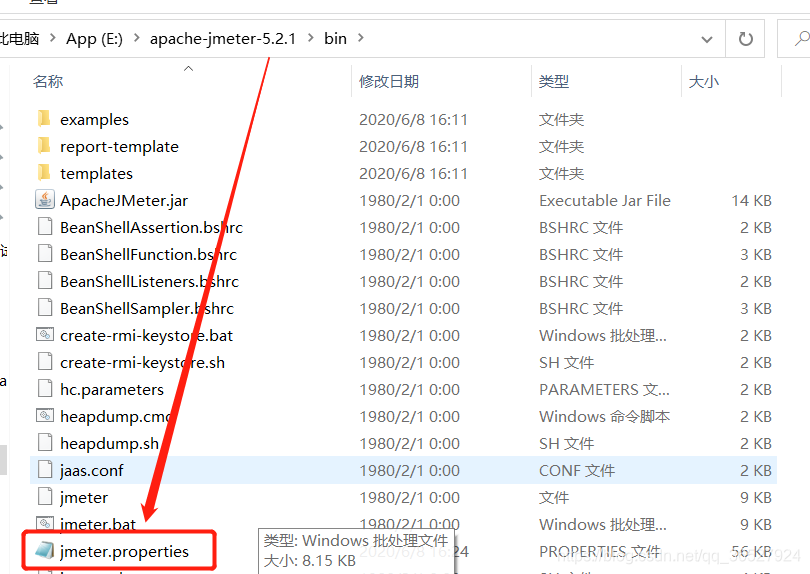
Task: Expand the chevron after bin
Action: pos(361,38)
